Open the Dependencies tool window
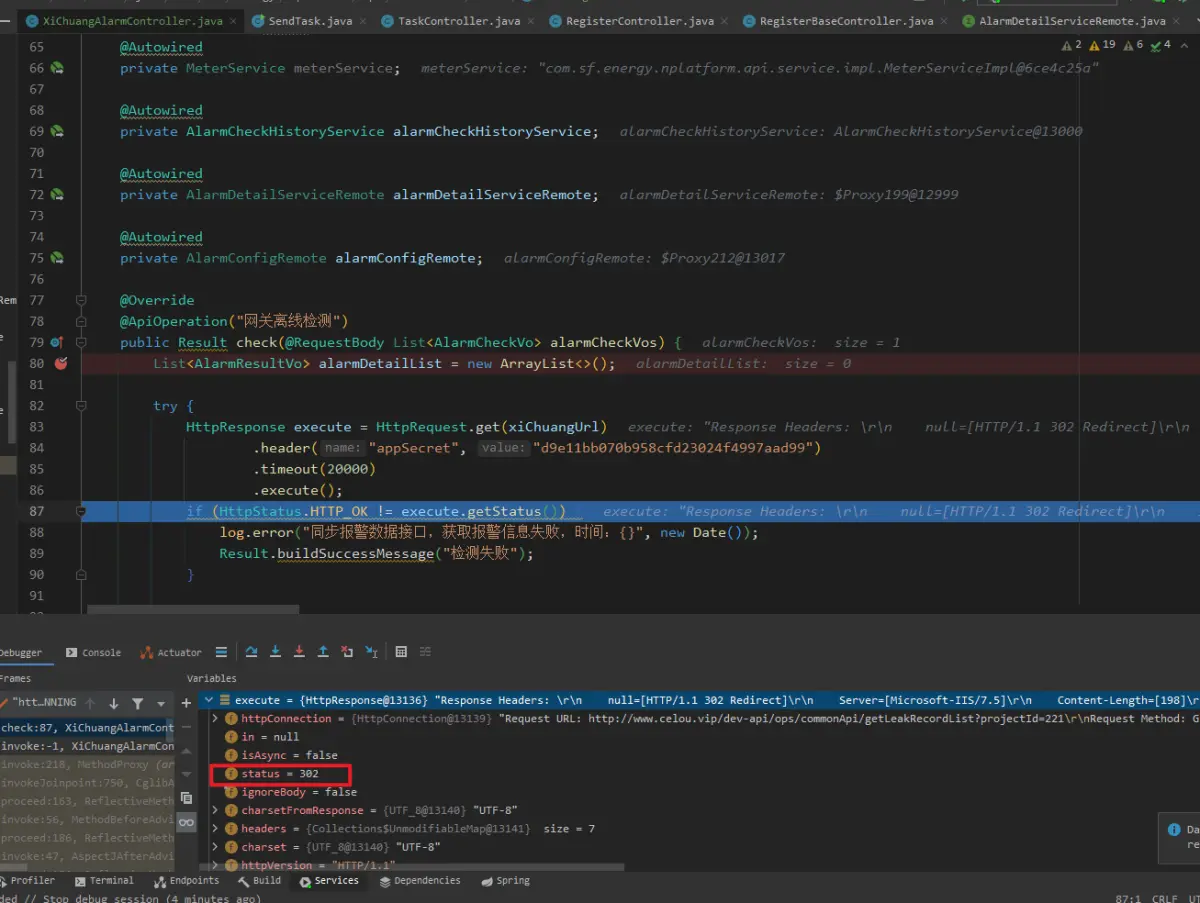This screenshot has width=1200, height=903. click(420, 880)
